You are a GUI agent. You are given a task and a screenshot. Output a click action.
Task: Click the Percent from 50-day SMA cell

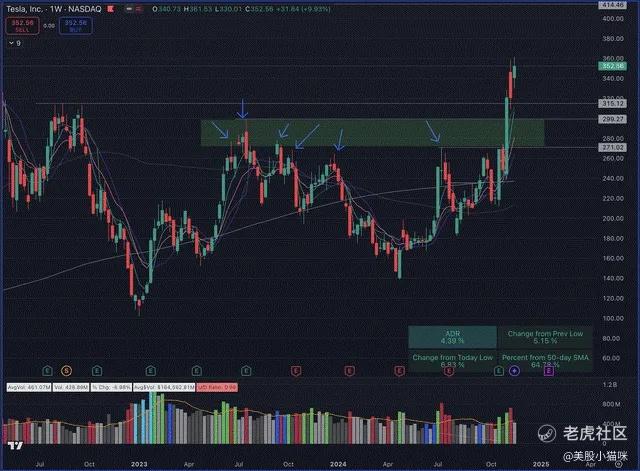coord(545,361)
